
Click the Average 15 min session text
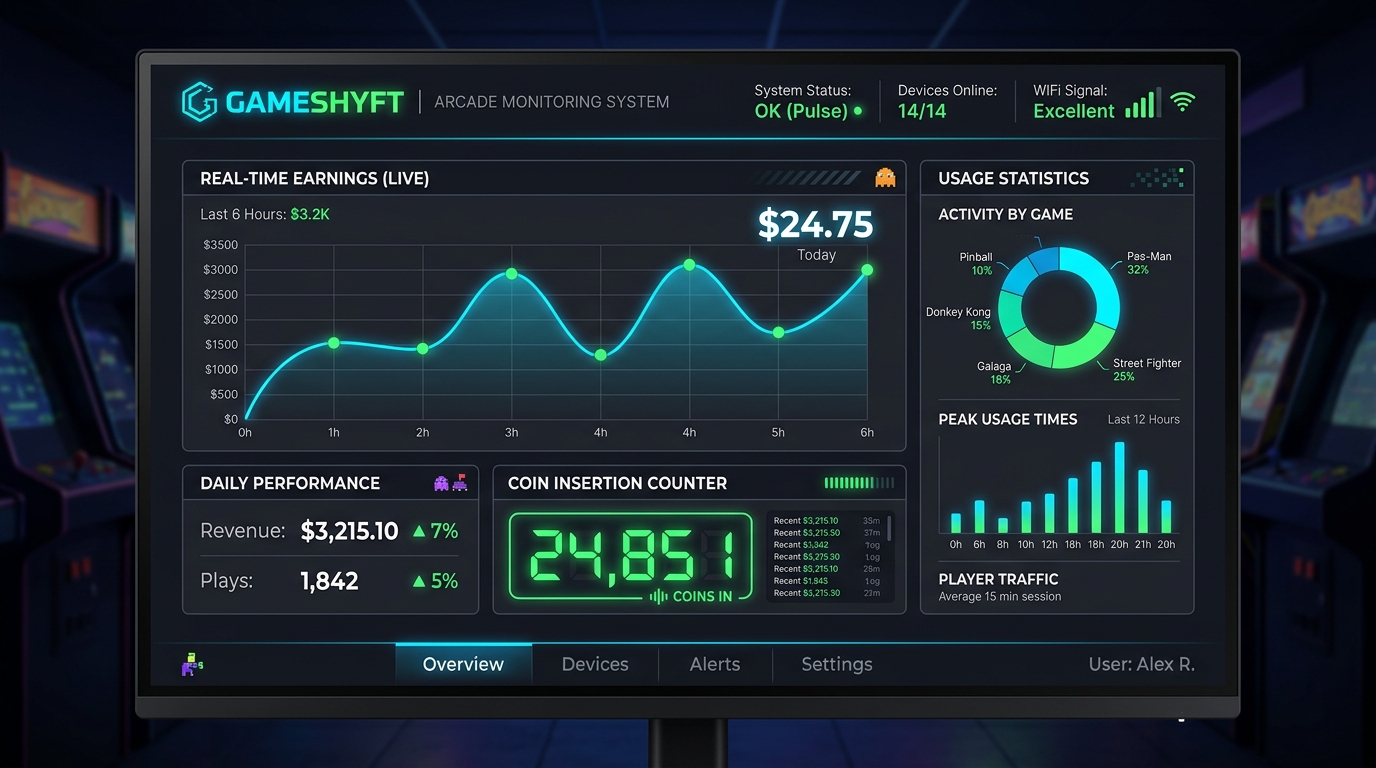(x=1000, y=597)
